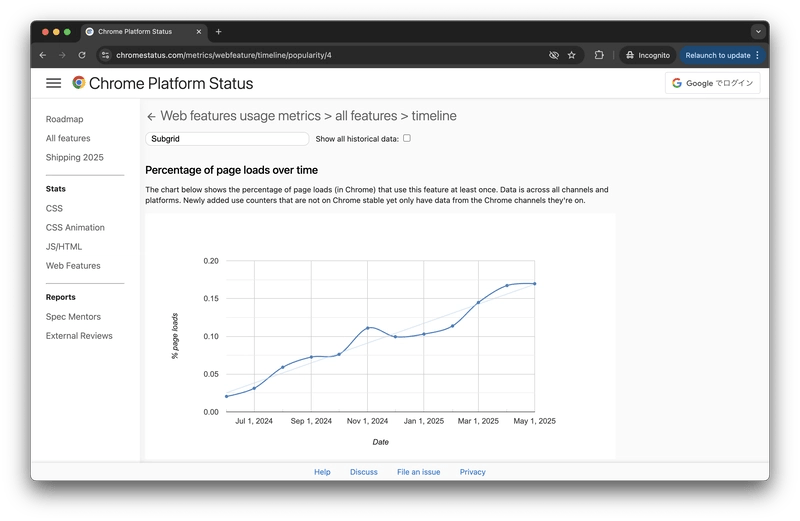
Task: Click the Subgrid feature search field
Action: point(227,139)
